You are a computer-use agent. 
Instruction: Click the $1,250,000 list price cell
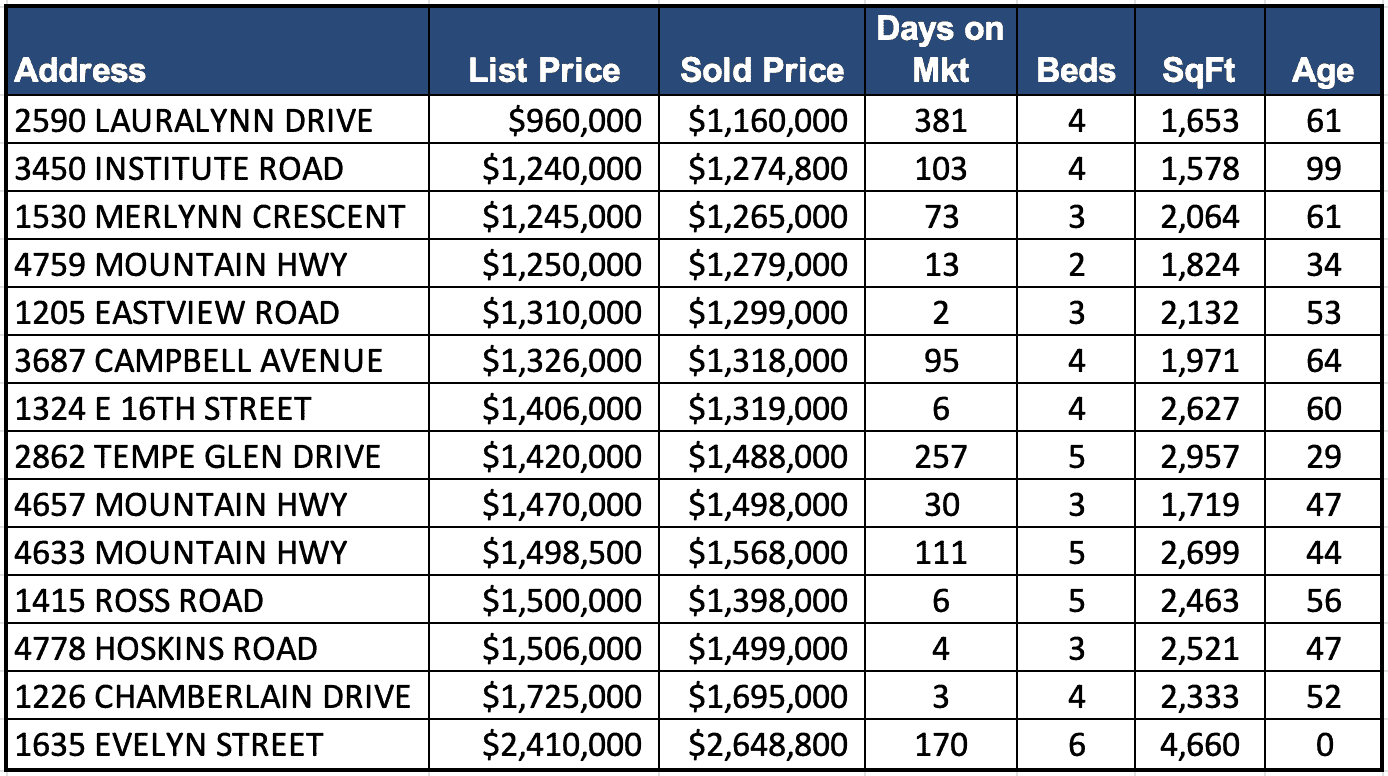click(561, 265)
